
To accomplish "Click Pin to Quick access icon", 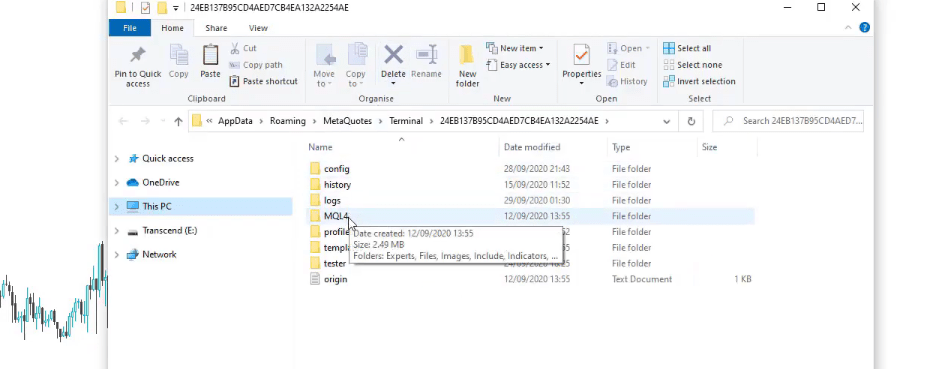I will point(137,55).
